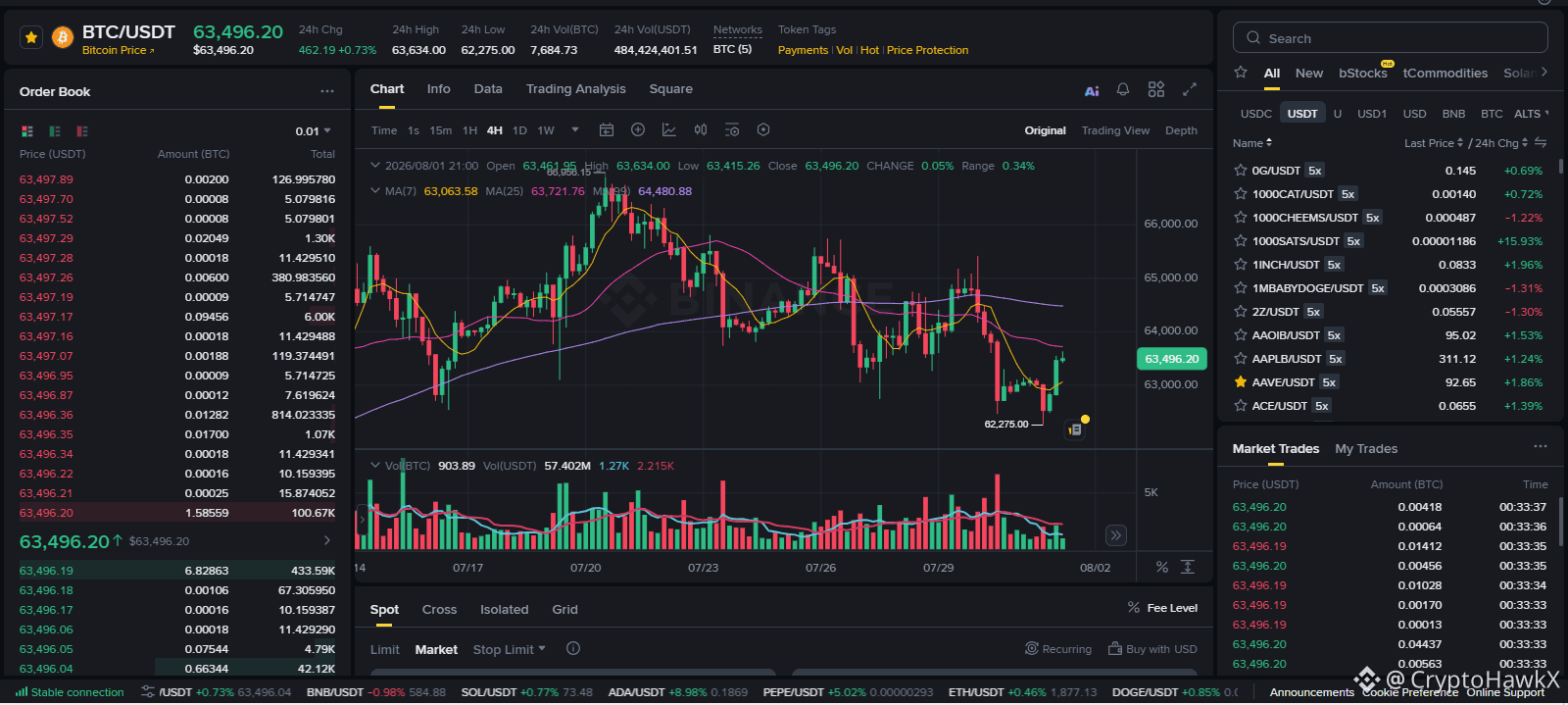The width and height of the screenshot is (1568, 705).
Task: Show asks-only order book layout
Action: (x=82, y=131)
